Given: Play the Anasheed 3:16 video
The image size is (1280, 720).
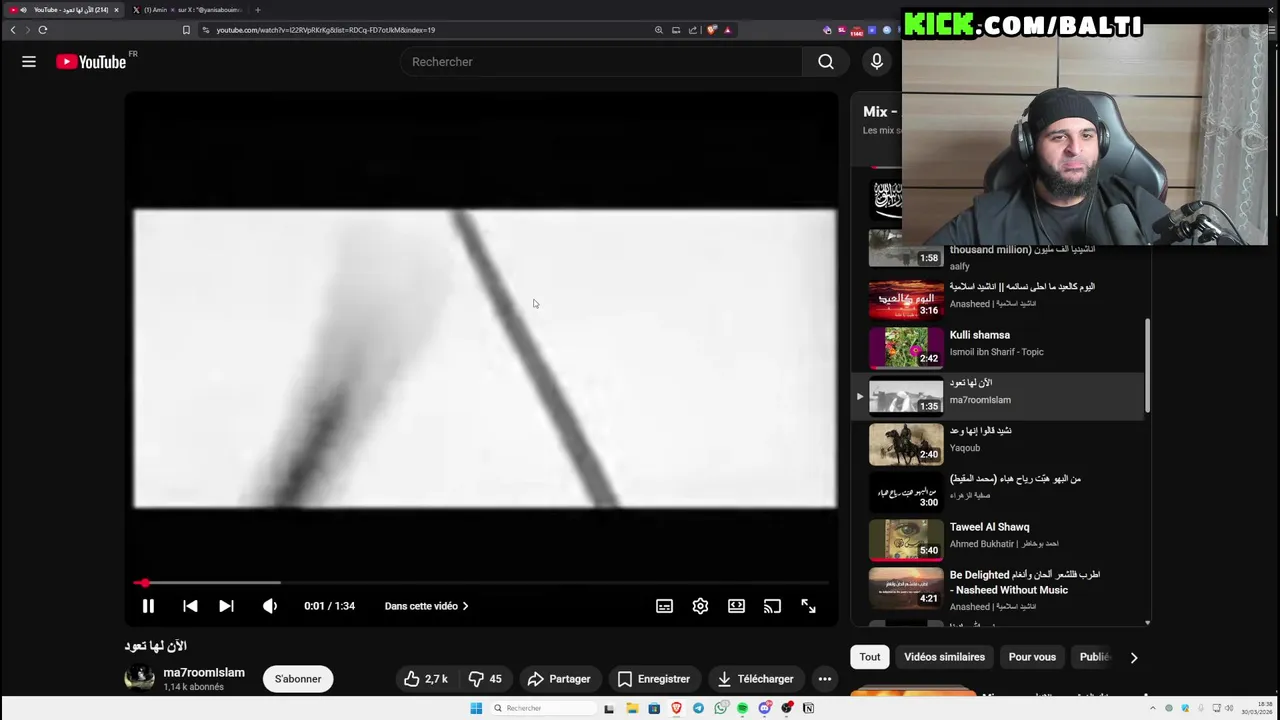Looking at the screenshot, I should pyautogui.click(x=1000, y=300).
